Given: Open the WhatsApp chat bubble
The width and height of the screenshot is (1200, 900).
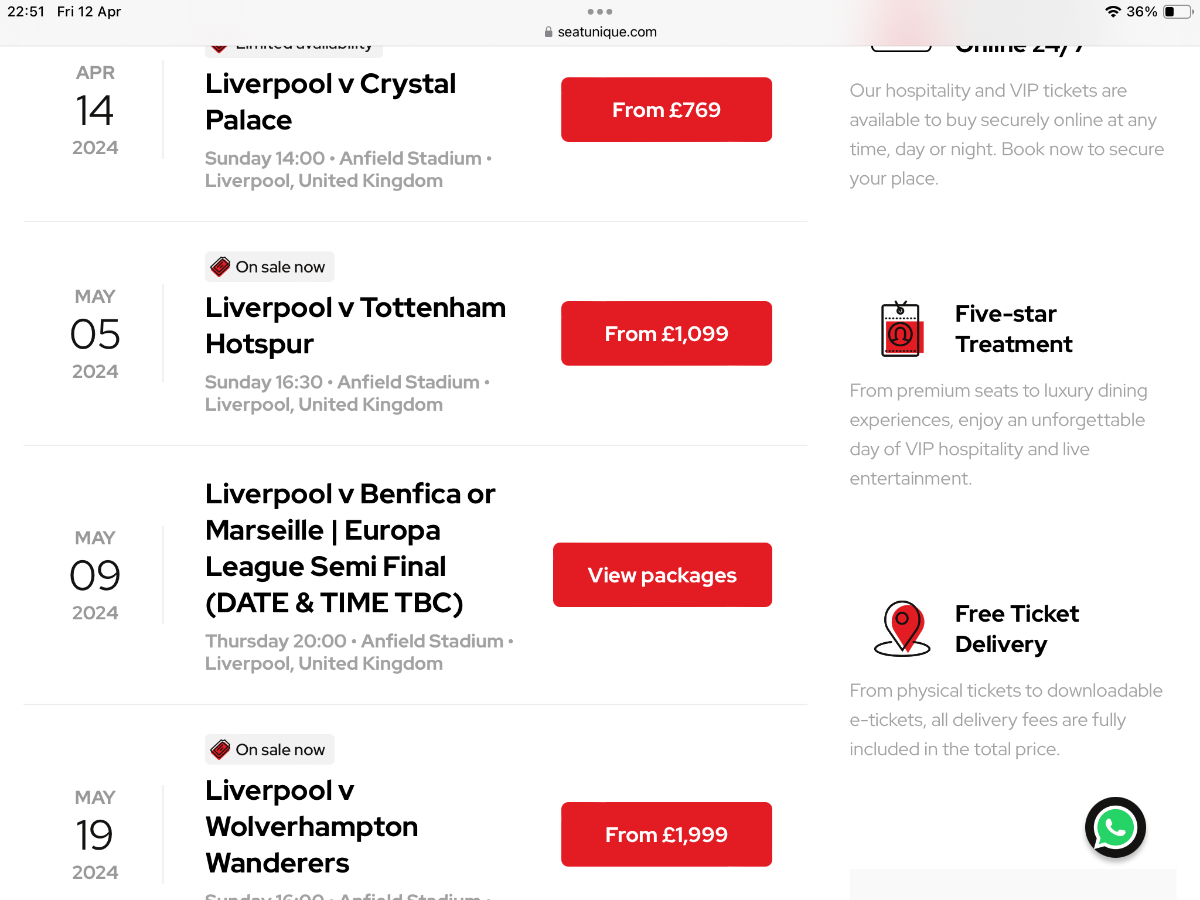Looking at the screenshot, I should pos(1115,827).
